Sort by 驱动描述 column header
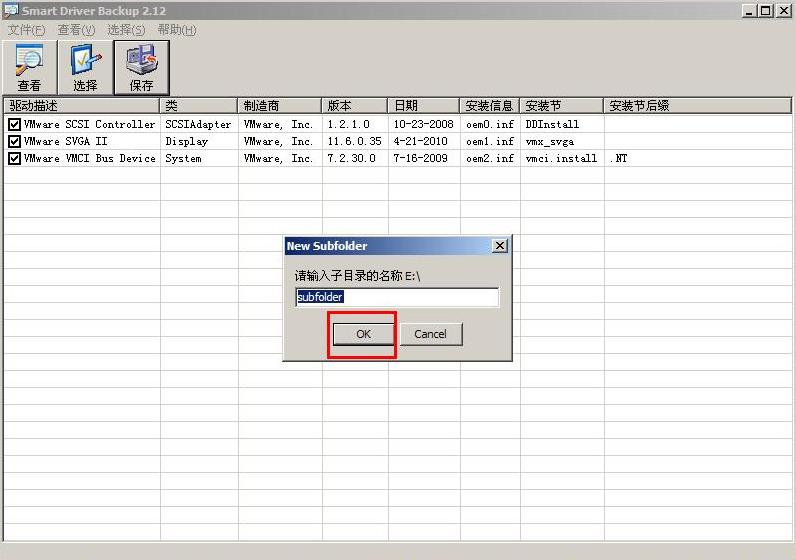Image resolution: width=796 pixels, height=560 pixels. (x=82, y=106)
